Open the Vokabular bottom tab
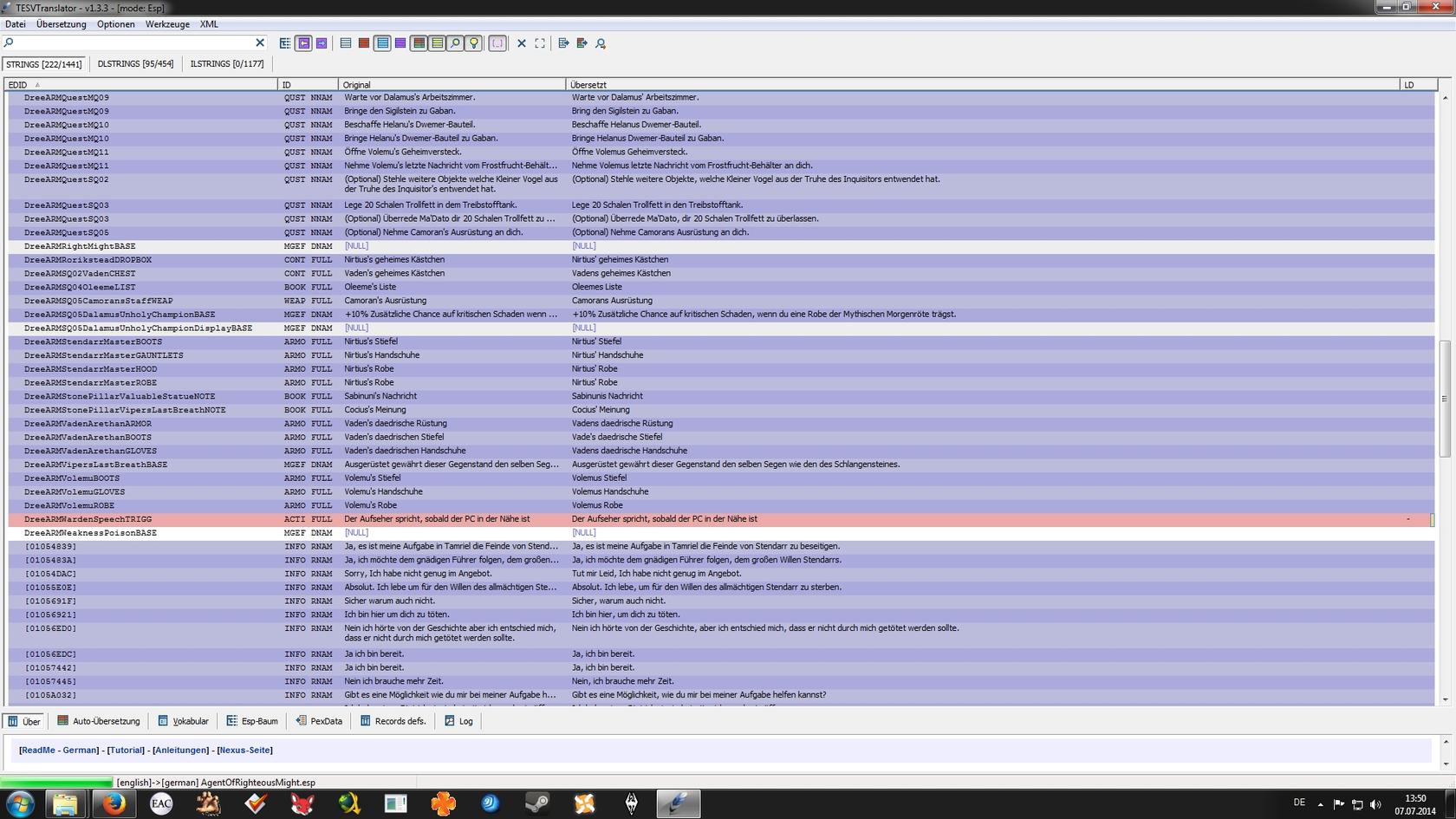This screenshot has width=1456, height=819. point(184,721)
